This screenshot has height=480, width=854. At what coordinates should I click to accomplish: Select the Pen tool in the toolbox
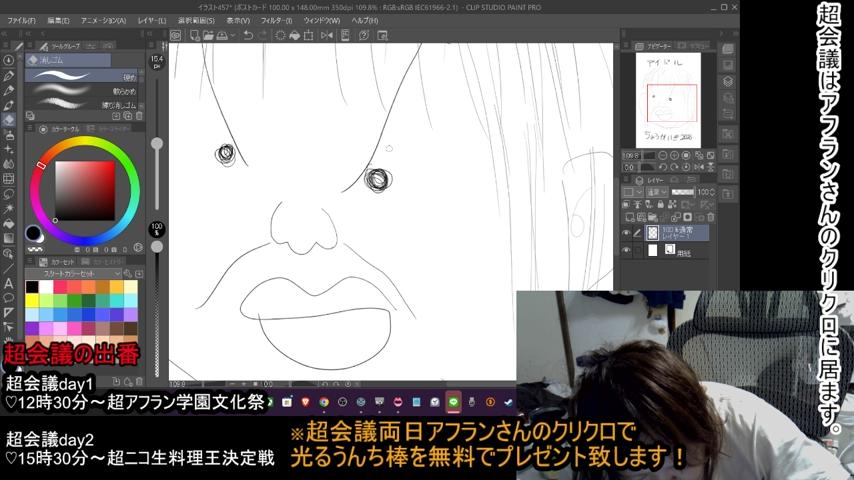(x=9, y=76)
